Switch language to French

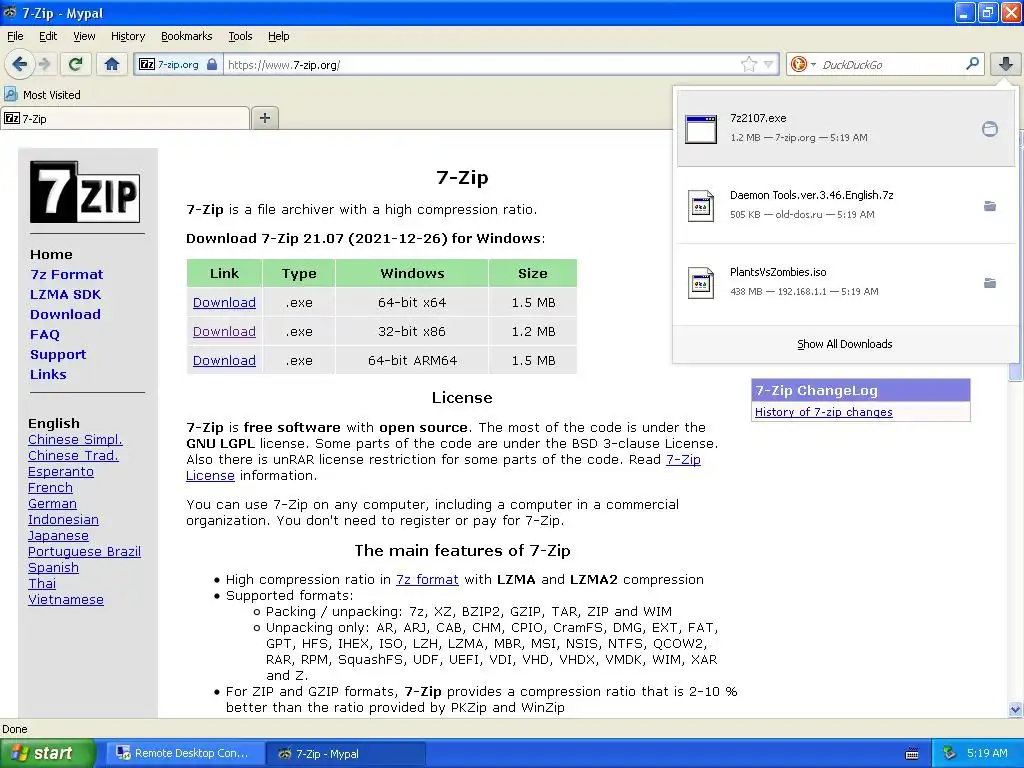tap(50, 487)
